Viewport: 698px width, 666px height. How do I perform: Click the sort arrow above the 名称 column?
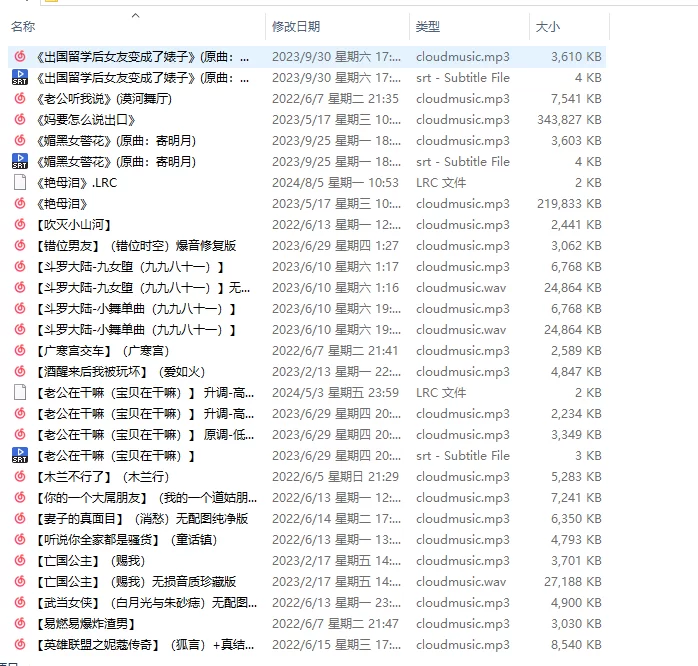tap(136, 16)
